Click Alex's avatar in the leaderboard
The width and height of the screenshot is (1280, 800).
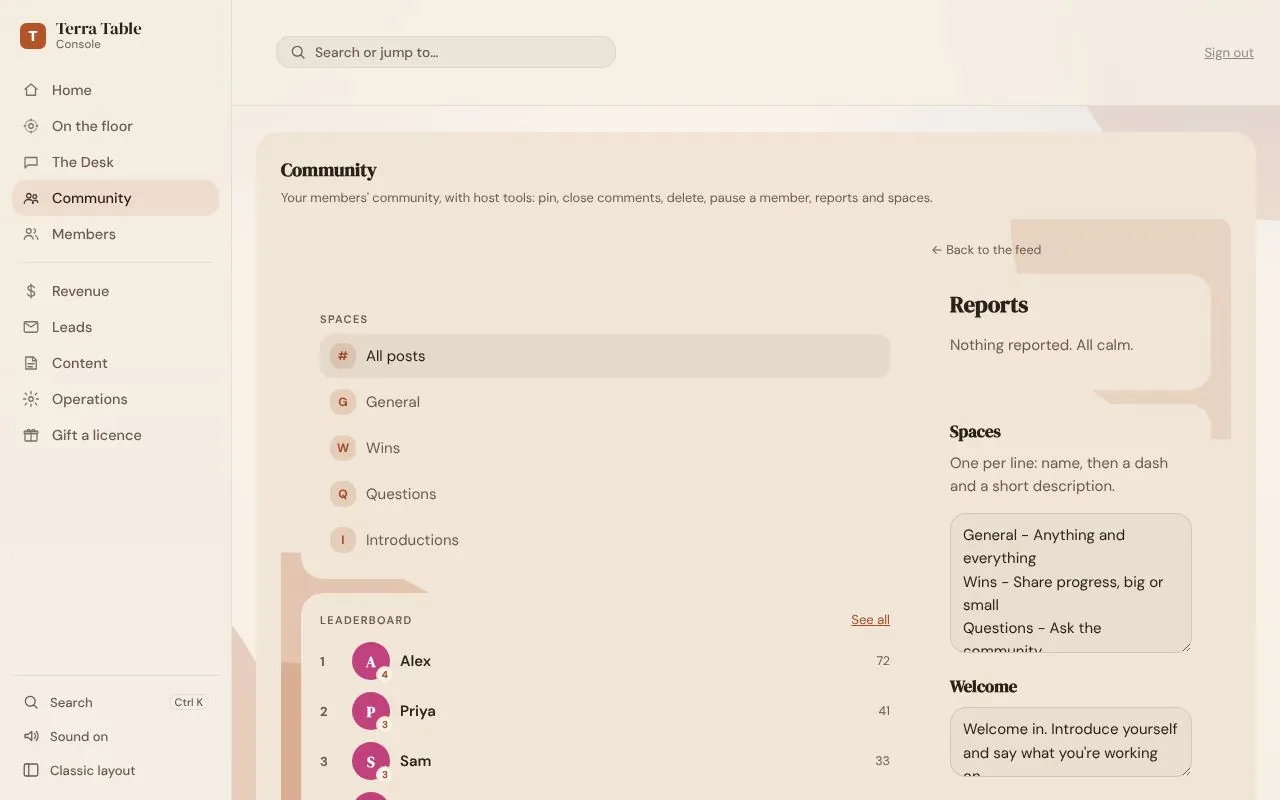[x=371, y=661]
